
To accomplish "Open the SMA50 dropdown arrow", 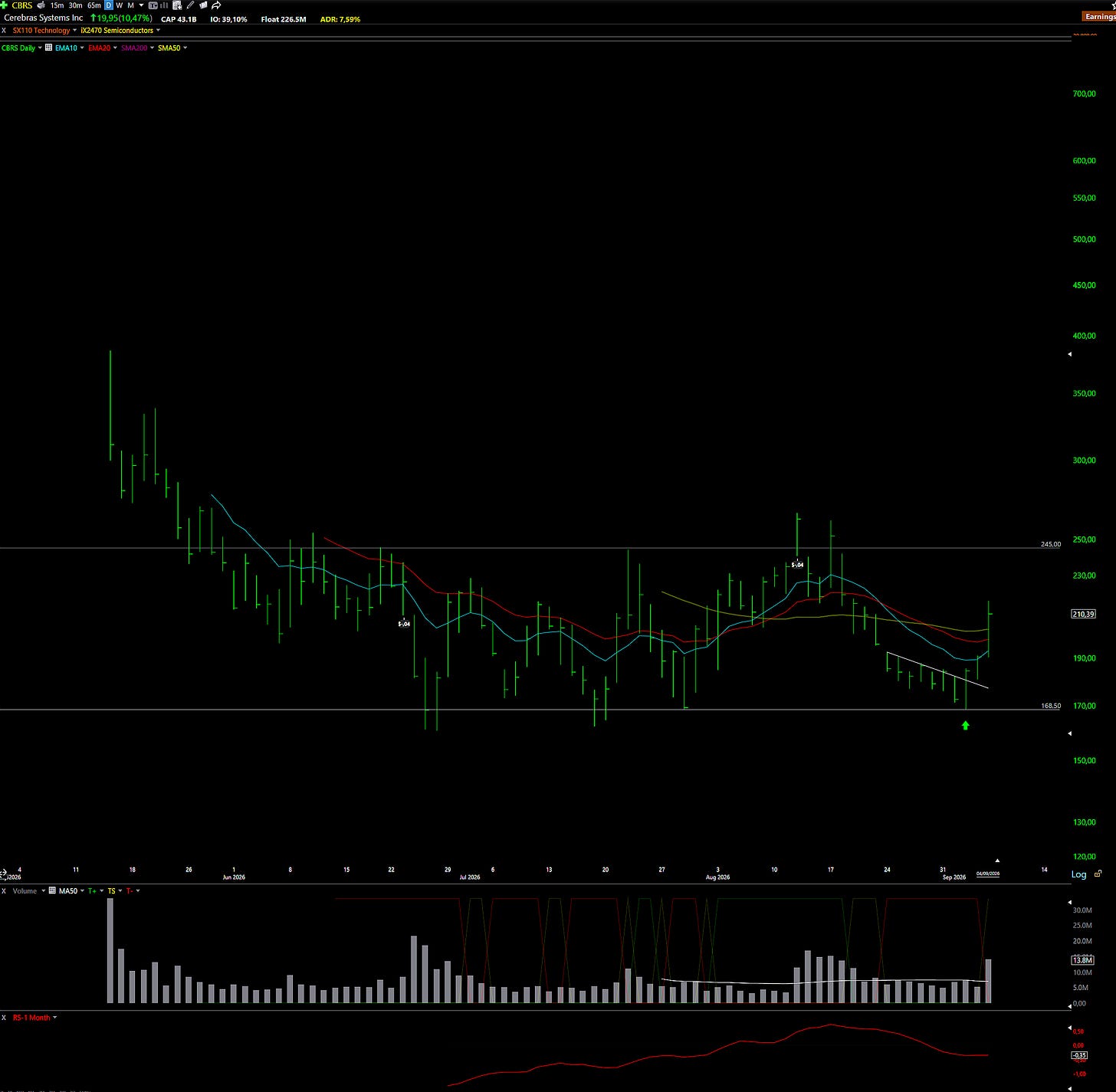I will [x=185, y=48].
